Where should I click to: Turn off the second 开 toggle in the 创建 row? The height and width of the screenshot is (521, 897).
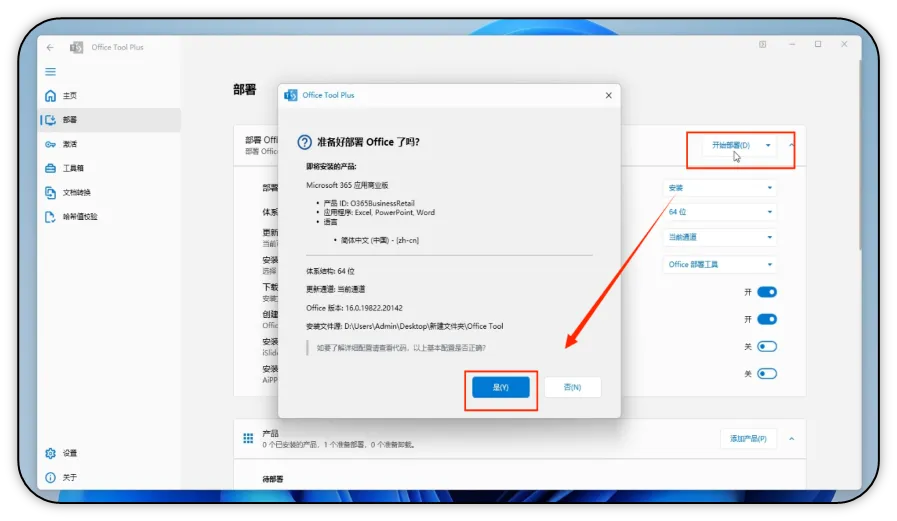(x=767, y=319)
